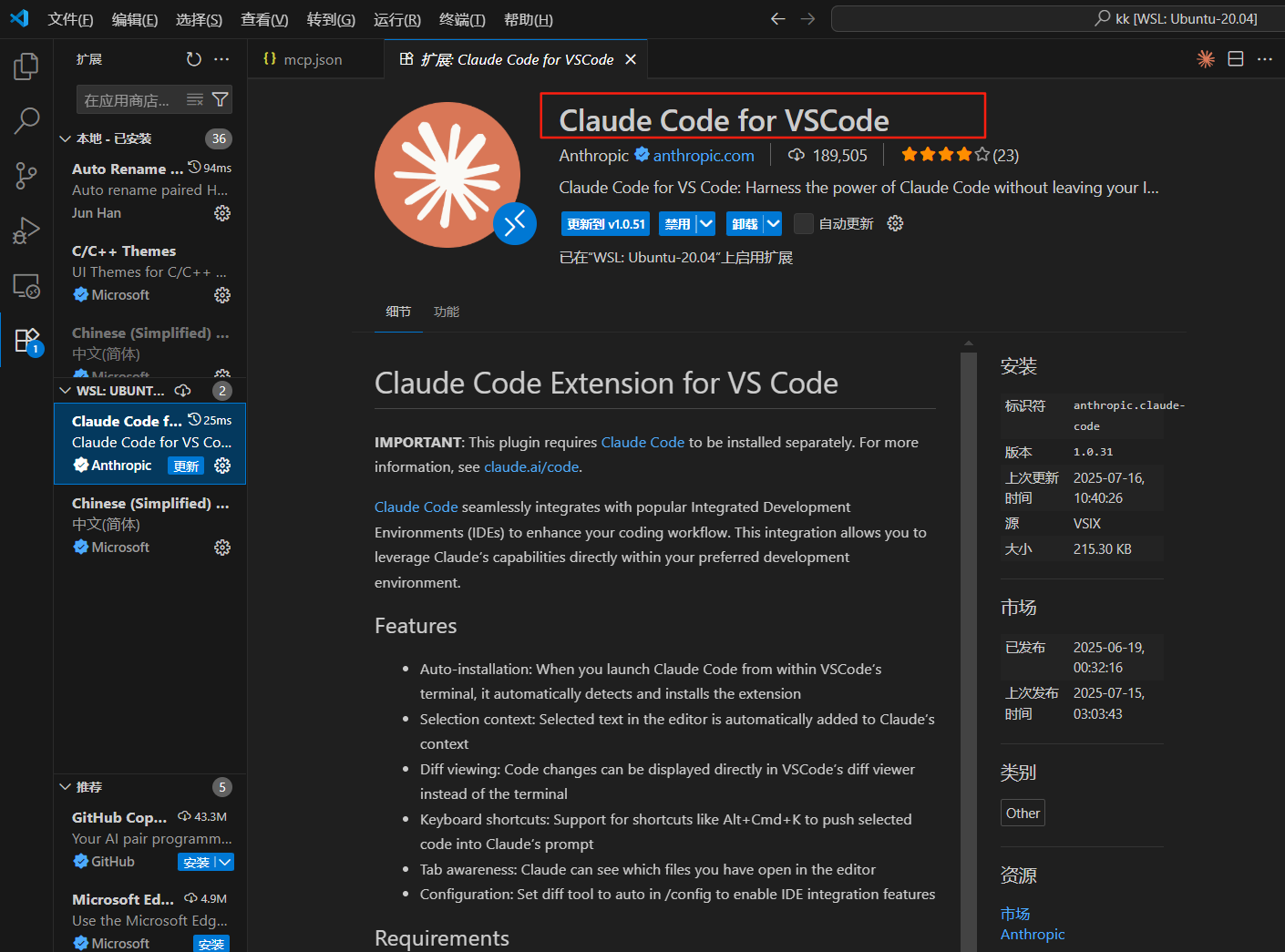Screen dimensions: 1285x952
Task: Select the features tab of extension
Action: [x=447, y=312]
